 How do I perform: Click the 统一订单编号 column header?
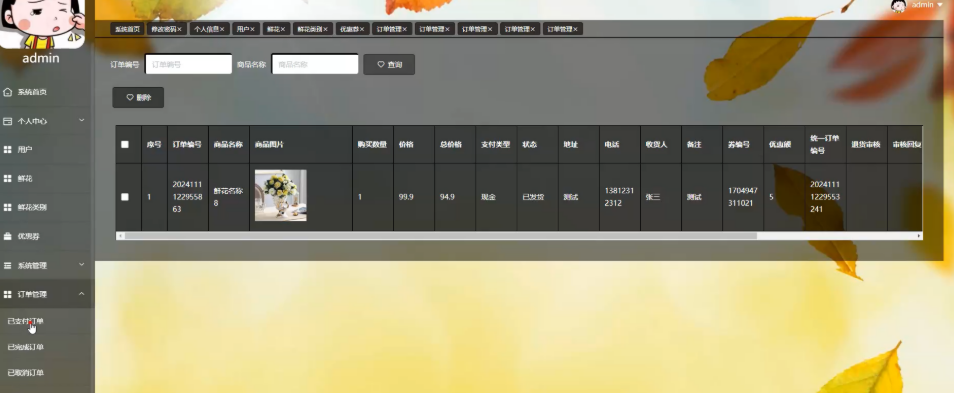[825, 145]
